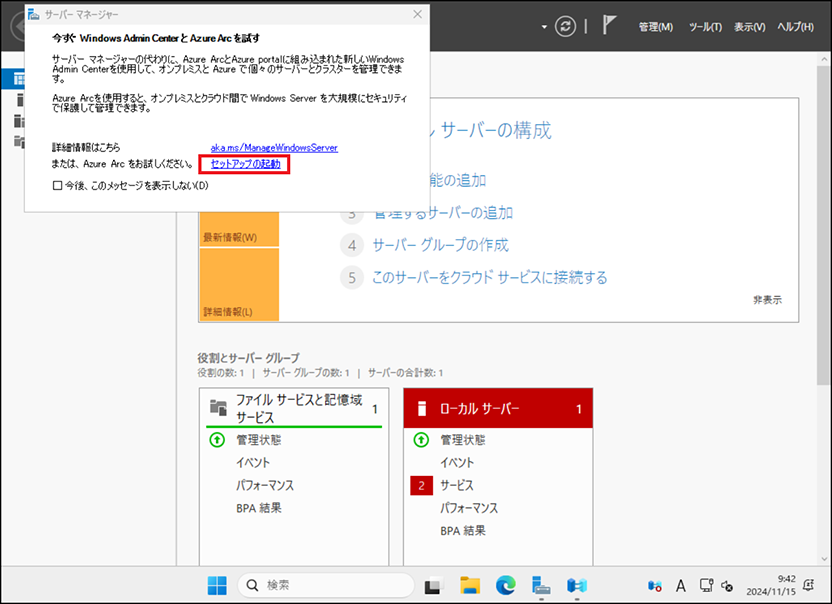The width and height of the screenshot is (832, 604).
Task: Open the notification center tray icon
Action: [x=809, y=585]
